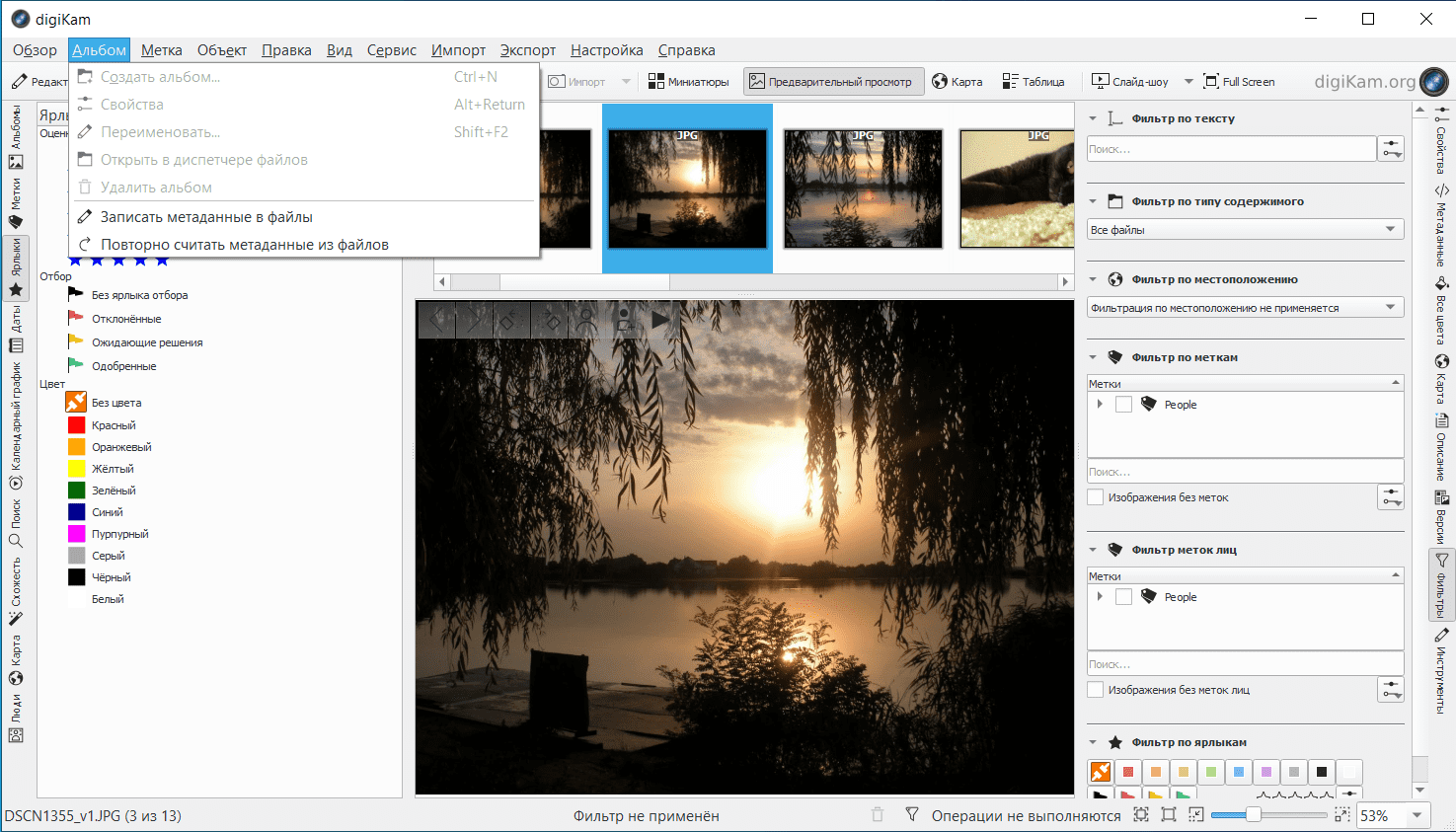Open text filter search options button
The height and width of the screenshot is (832, 1456).
[1392, 149]
